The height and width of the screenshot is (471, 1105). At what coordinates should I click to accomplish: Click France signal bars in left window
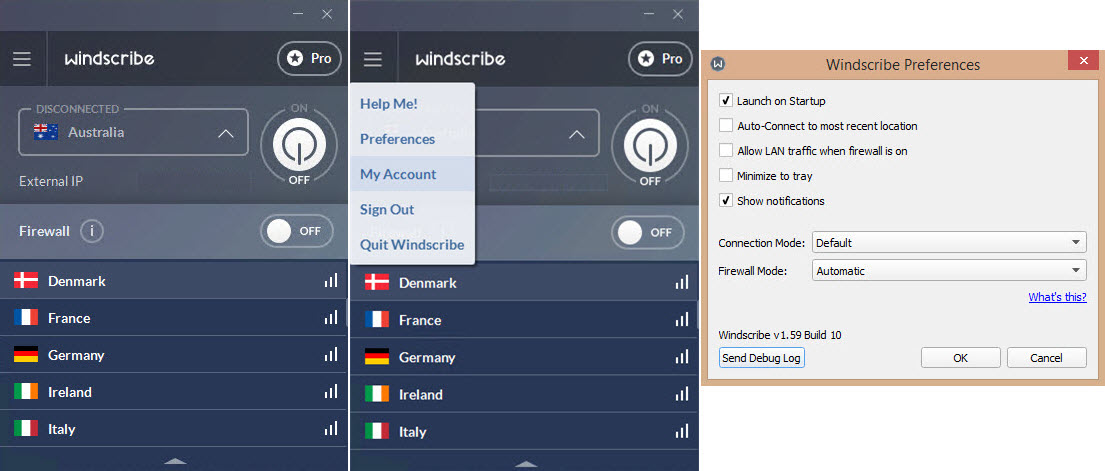tap(331, 318)
